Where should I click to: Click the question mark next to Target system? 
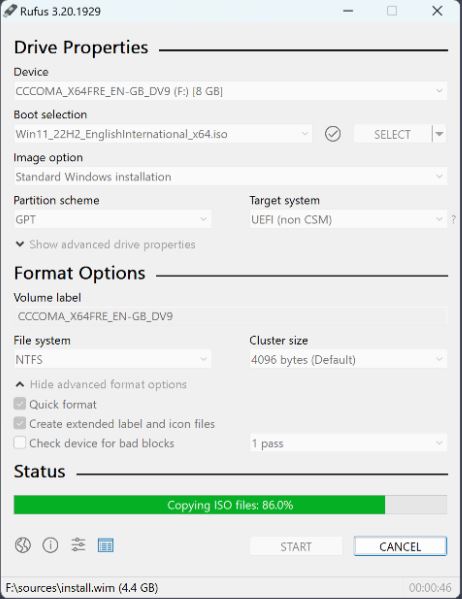point(453,220)
